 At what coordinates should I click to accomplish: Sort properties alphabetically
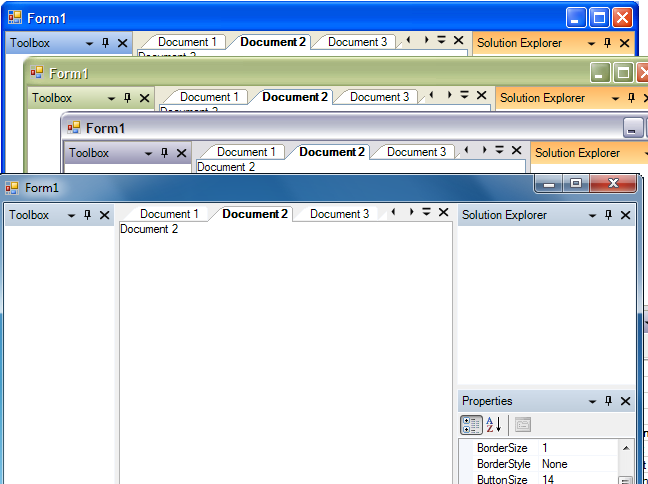(494, 425)
